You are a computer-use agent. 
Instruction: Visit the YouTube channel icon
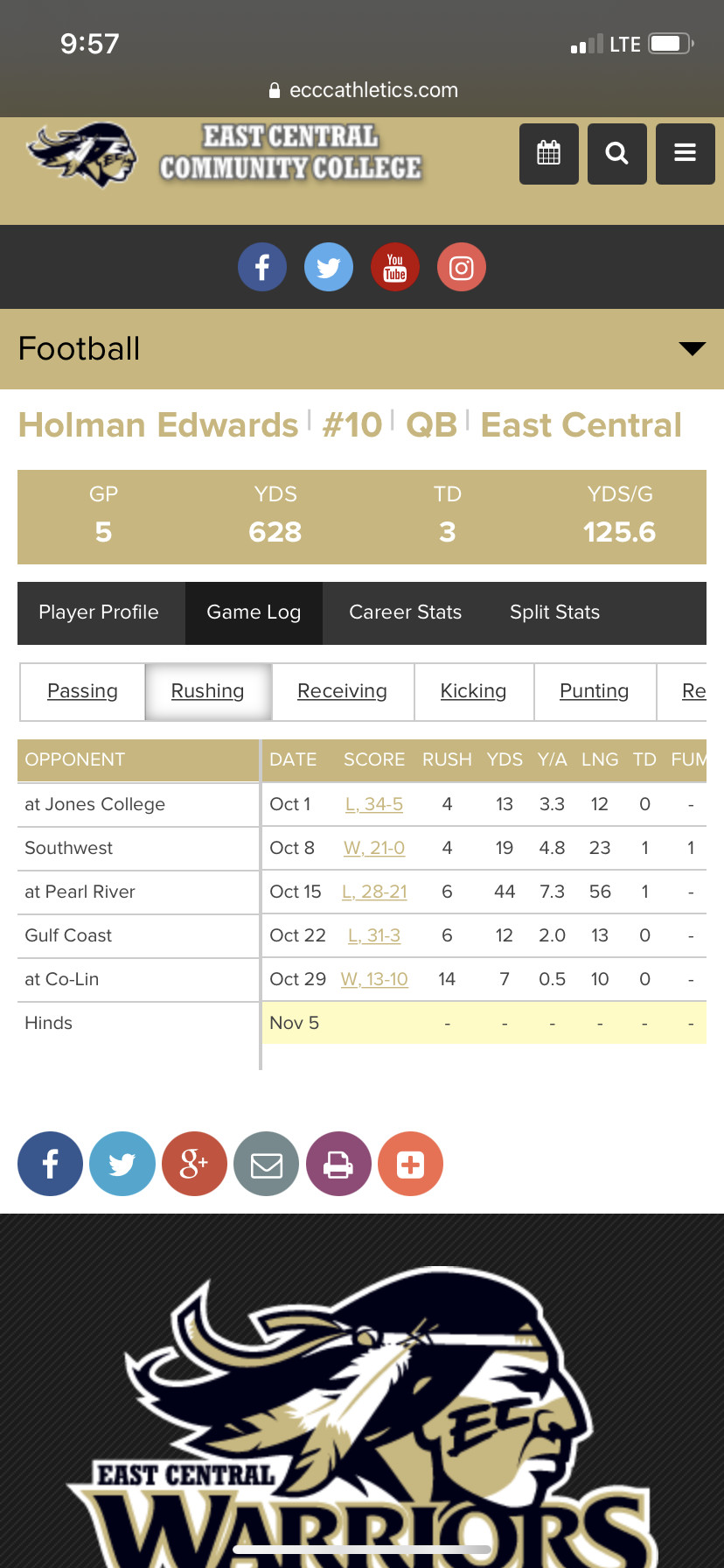click(395, 267)
